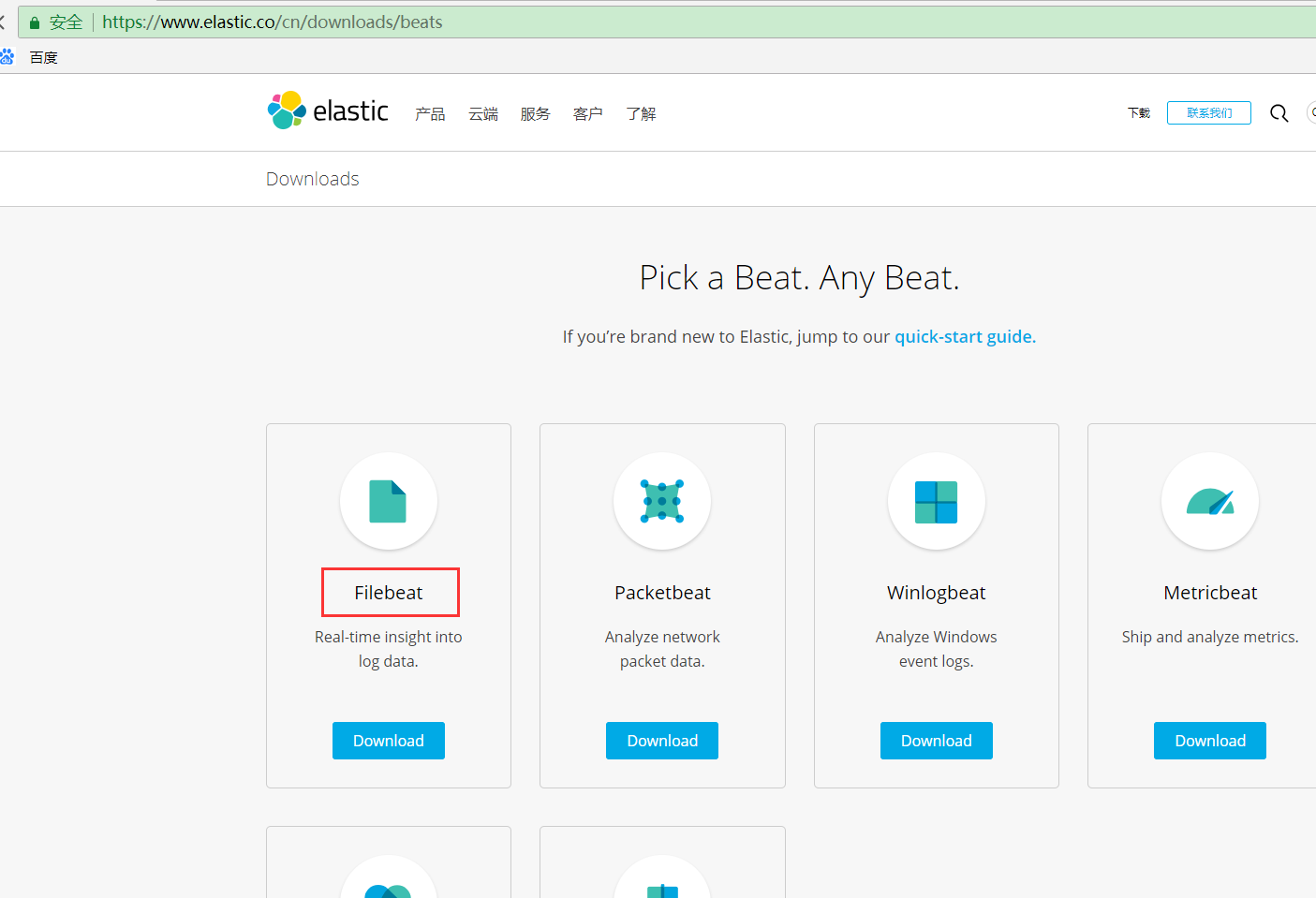Open the 云端 menu

click(483, 114)
